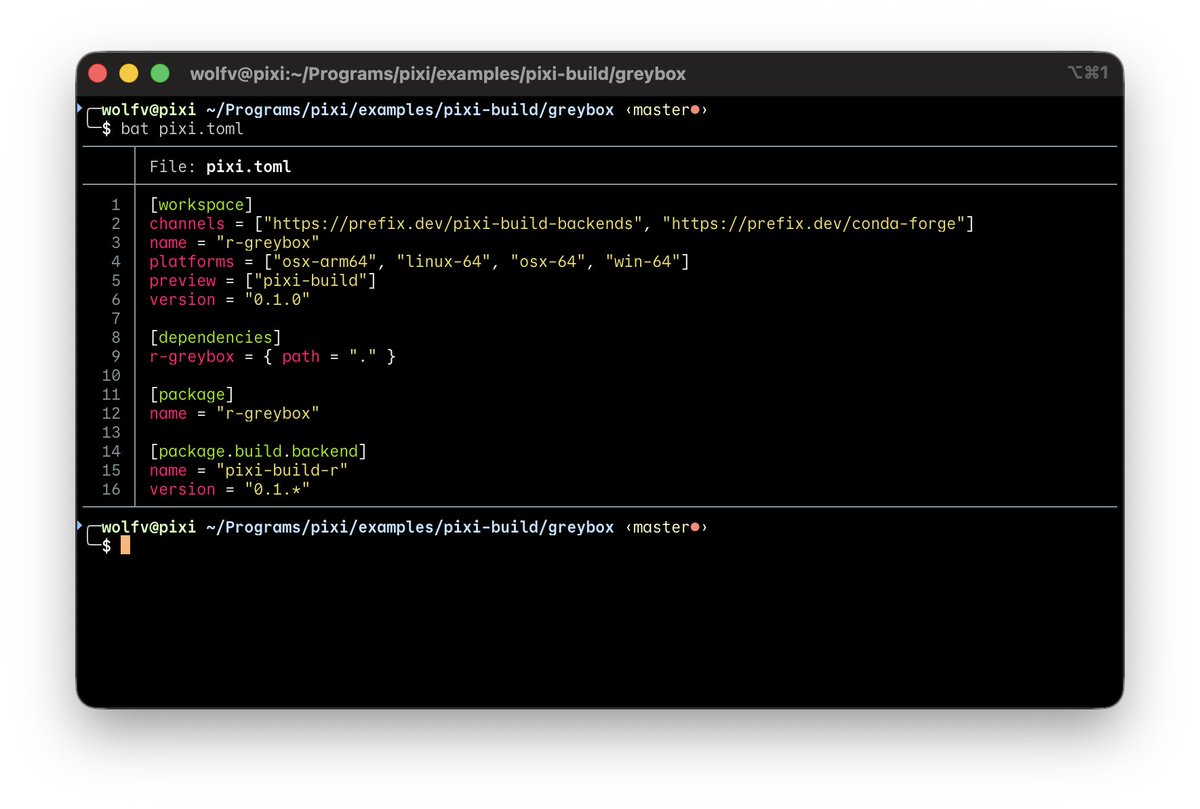The height and width of the screenshot is (809, 1200).
Task: Click the "osx-64" platform value
Action: 548,262
